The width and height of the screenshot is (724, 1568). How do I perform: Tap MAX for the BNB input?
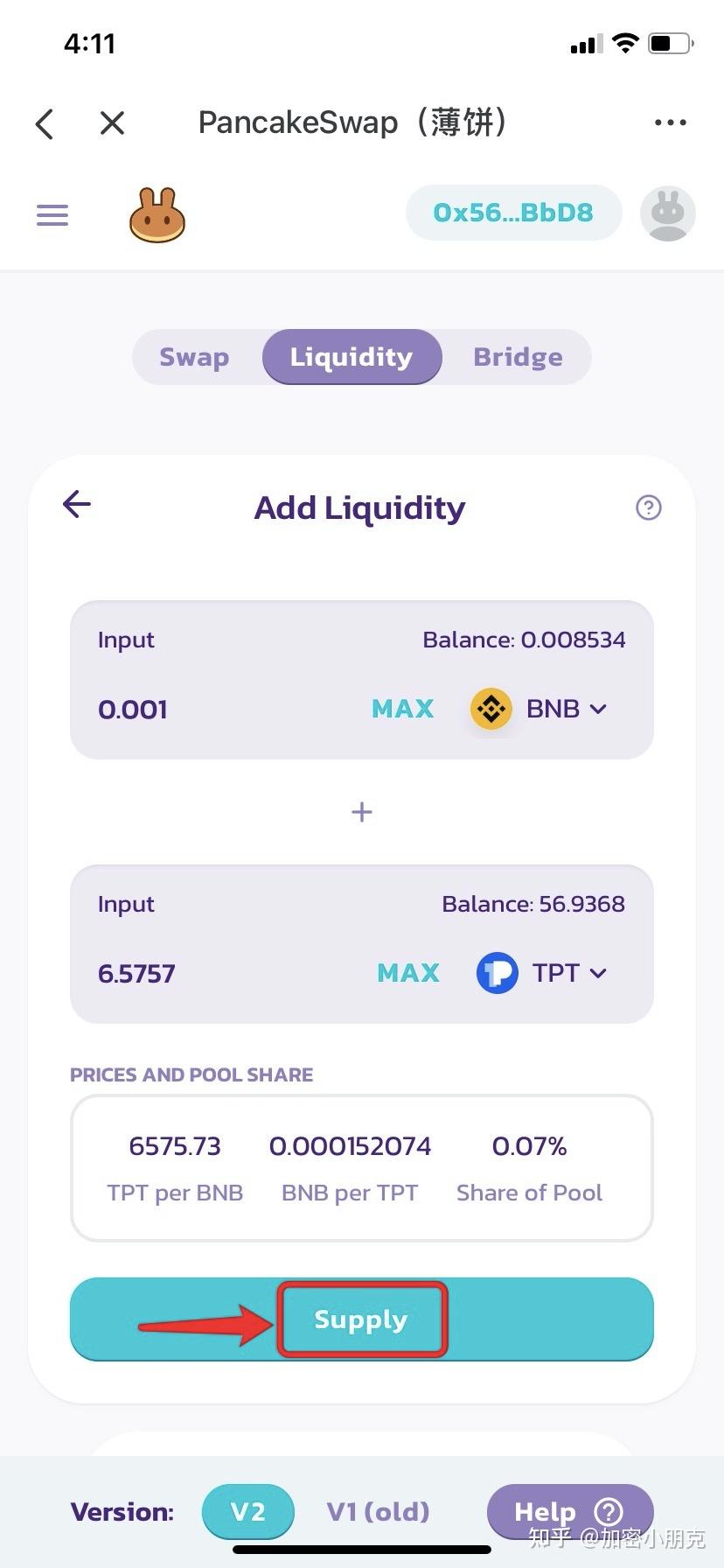coord(403,709)
